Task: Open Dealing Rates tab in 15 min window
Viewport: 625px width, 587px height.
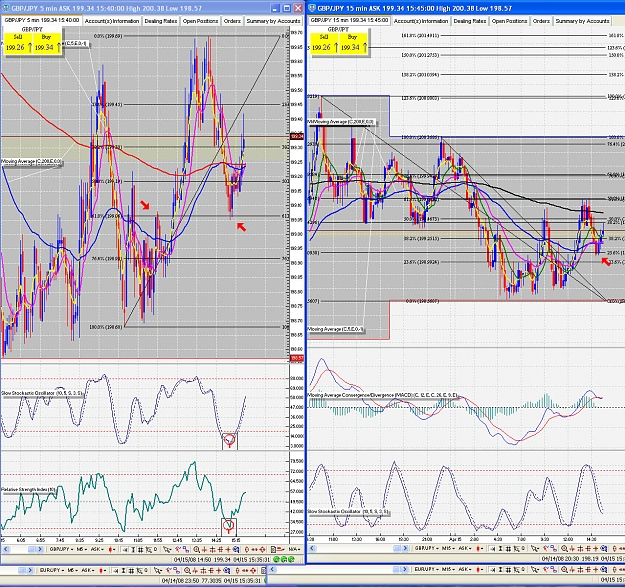Action: (470, 21)
